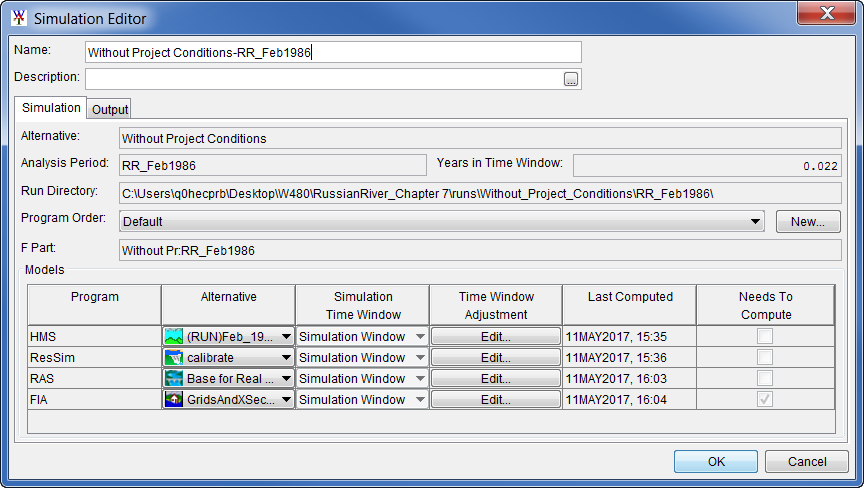
Task: Click the New... program order button
Action: [x=808, y=221]
